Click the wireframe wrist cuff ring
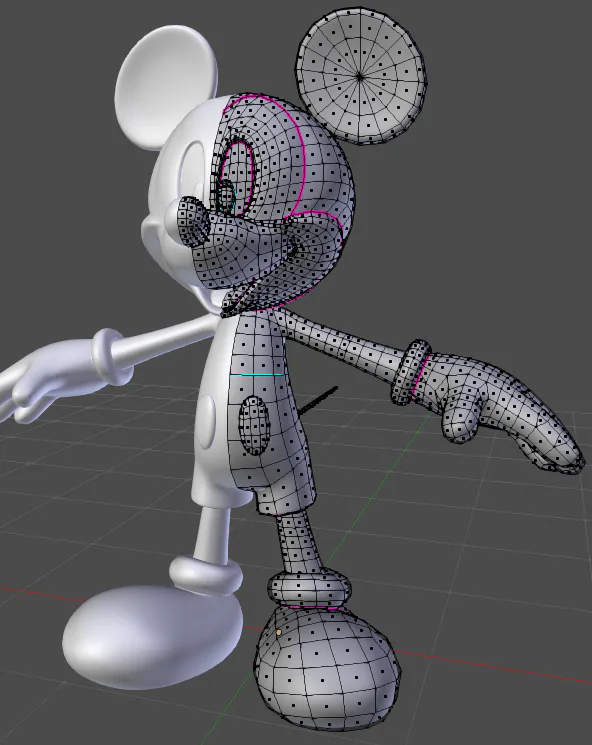Image resolution: width=592 pixels, height=745 pixels. click(x=410, y=372)
